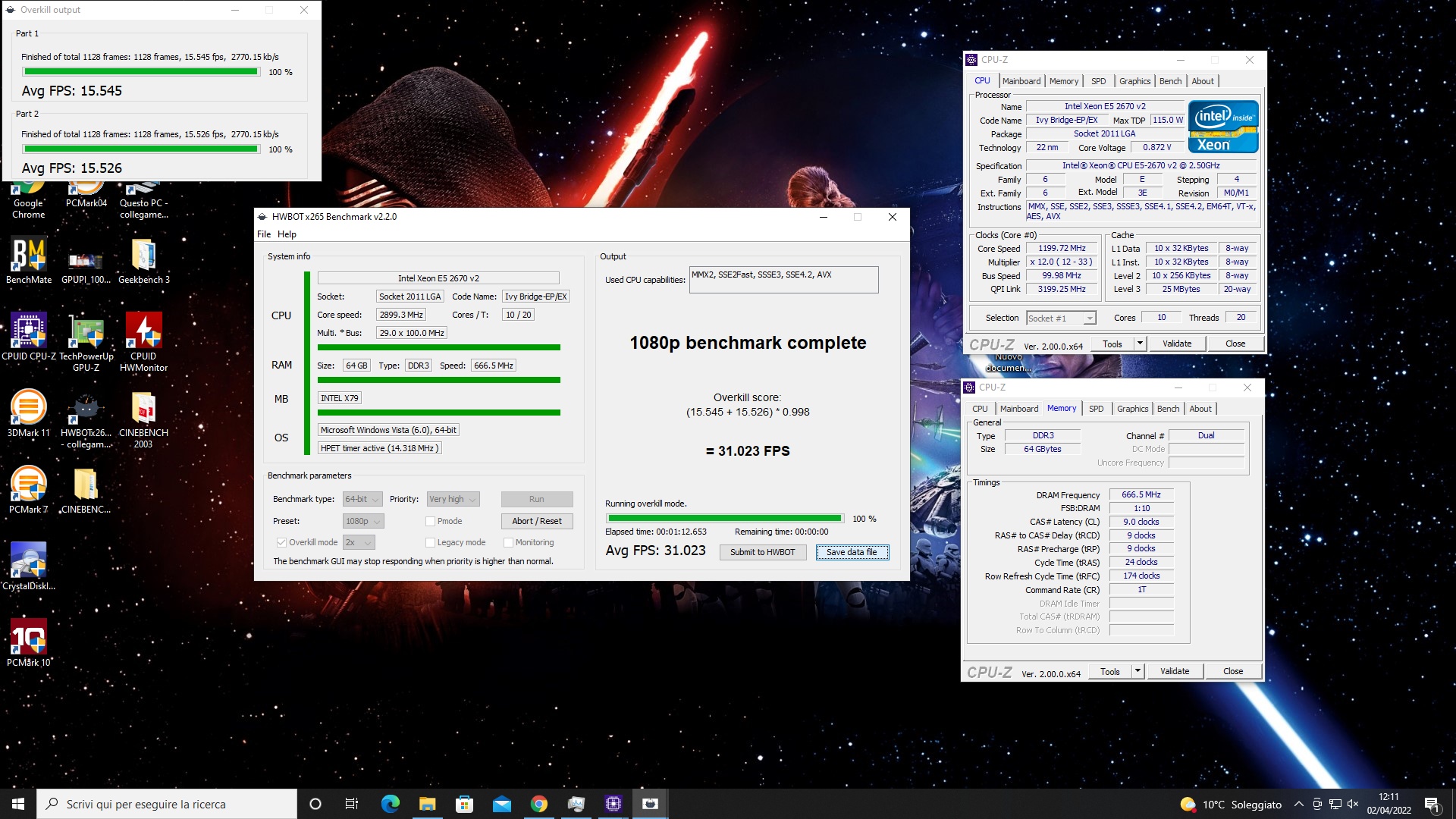
Task: Open Windows Start menu
Action: click(18, 804)
